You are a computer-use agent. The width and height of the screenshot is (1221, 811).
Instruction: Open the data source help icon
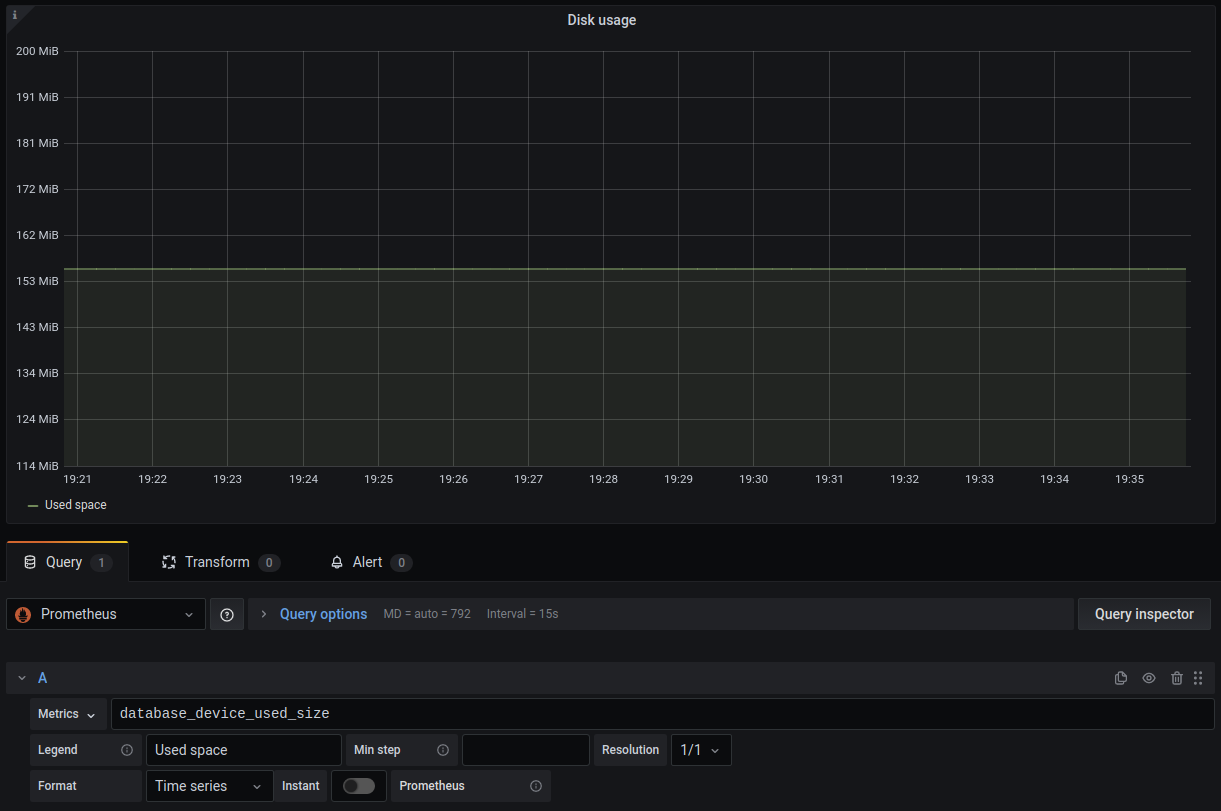click(227, 614)
